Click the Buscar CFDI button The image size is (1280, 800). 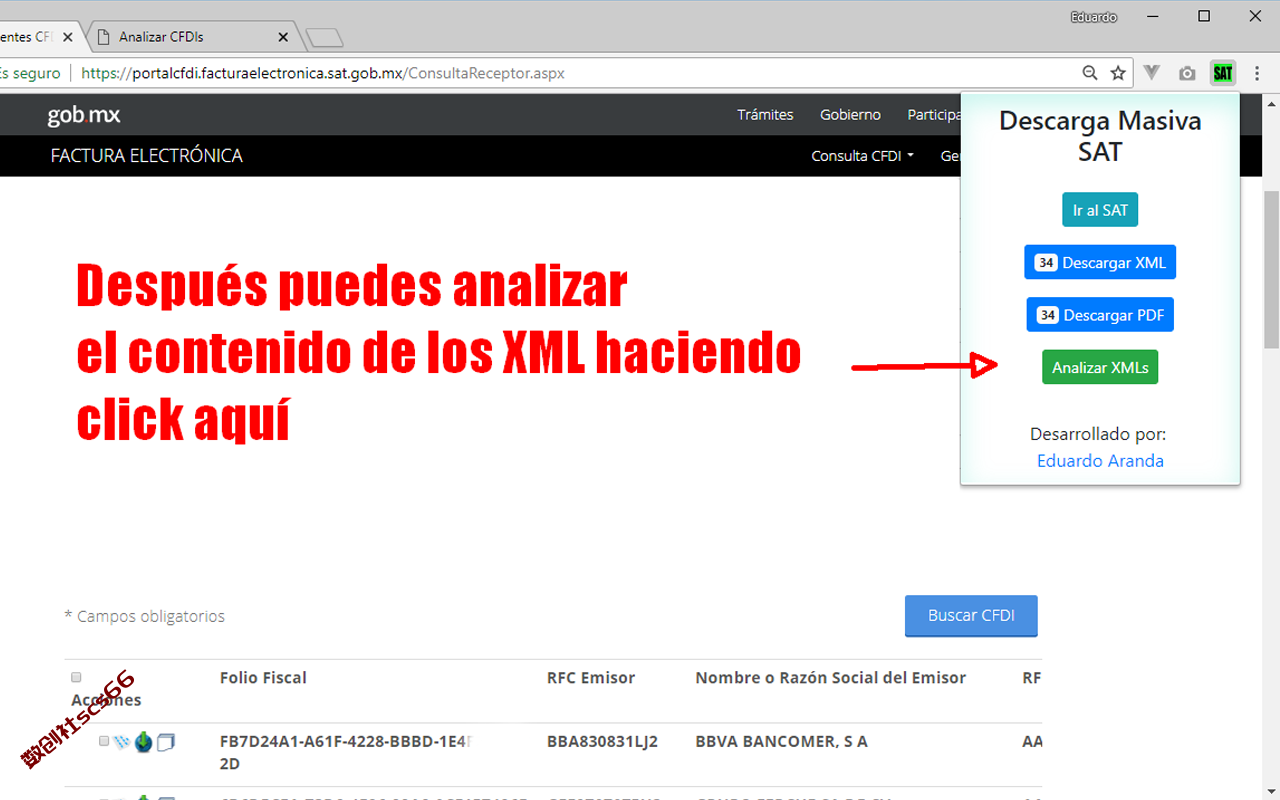(x=971, y=616)
